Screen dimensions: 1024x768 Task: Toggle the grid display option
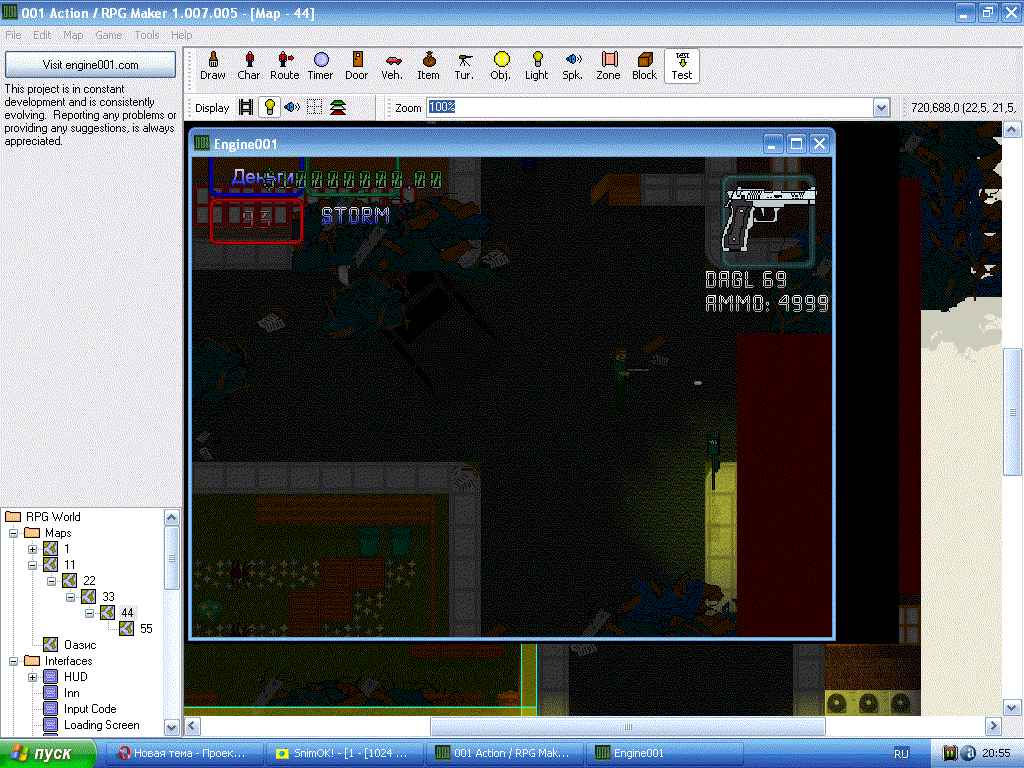[315, 108]
